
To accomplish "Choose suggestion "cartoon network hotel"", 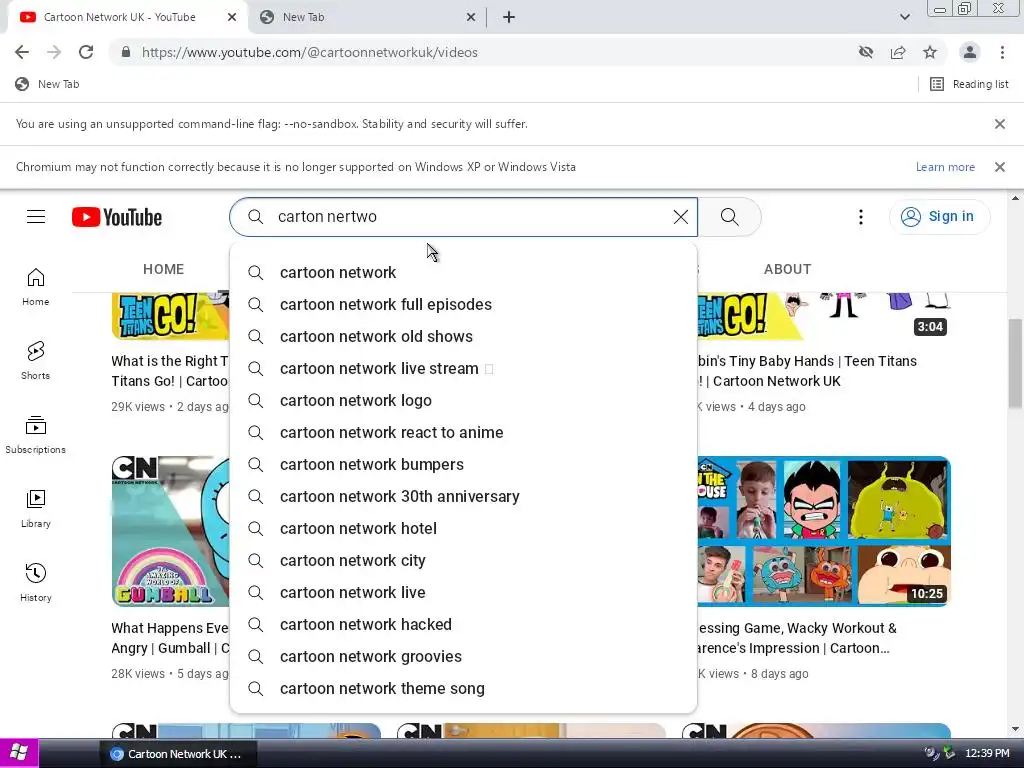I will (x=463, y=528).
